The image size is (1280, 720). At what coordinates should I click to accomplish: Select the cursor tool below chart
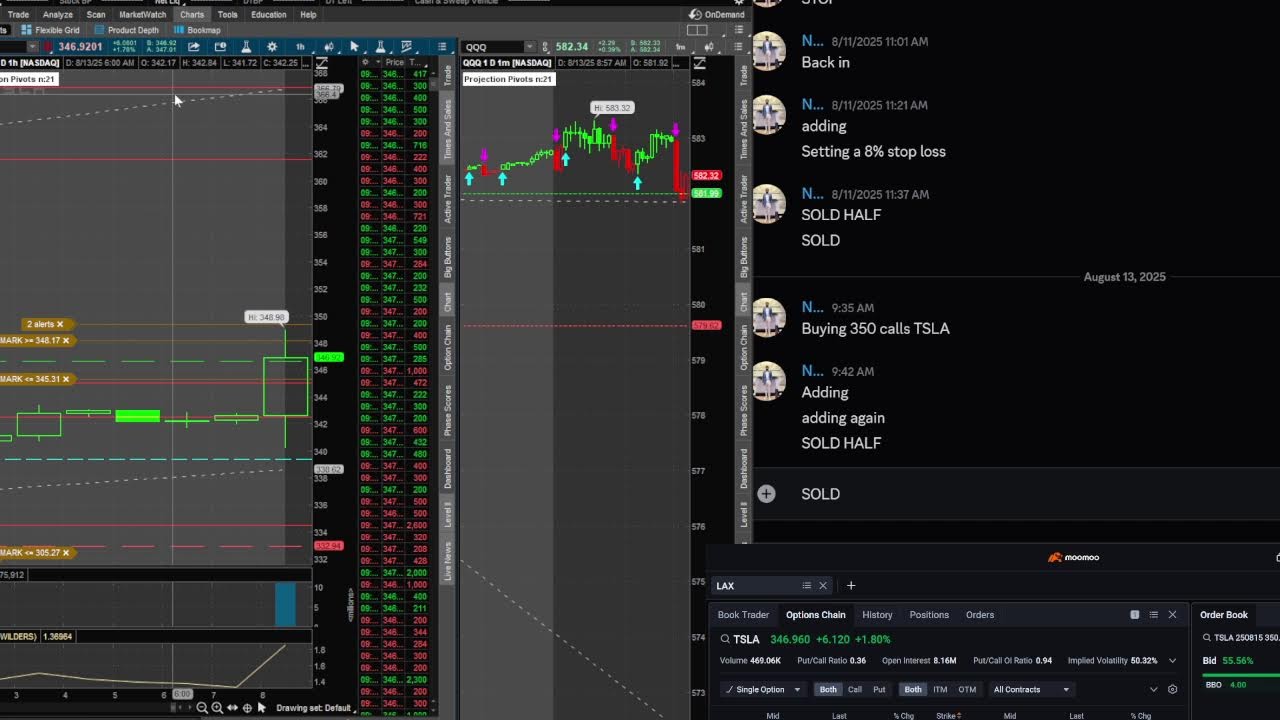tap(262, 708)
